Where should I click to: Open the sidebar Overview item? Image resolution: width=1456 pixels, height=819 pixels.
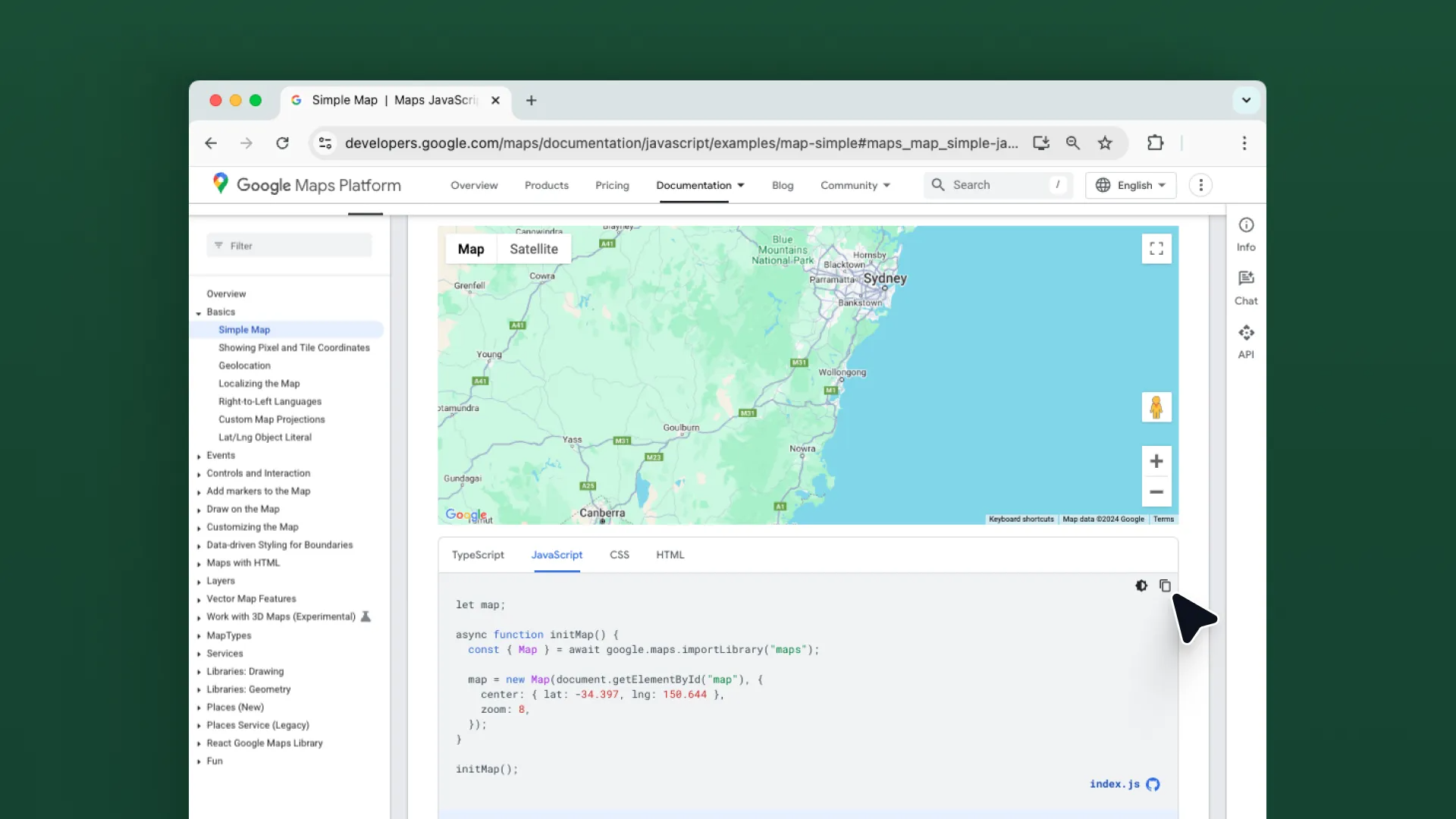click(x=226, y=294)
